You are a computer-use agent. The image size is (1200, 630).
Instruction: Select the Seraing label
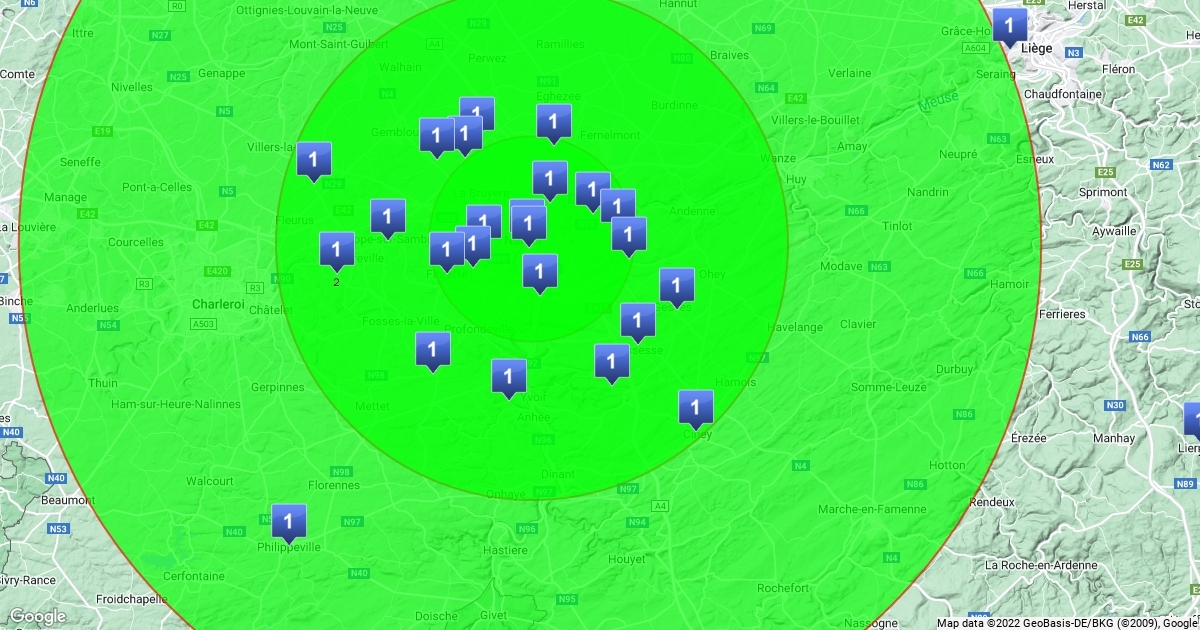[995, 75]
